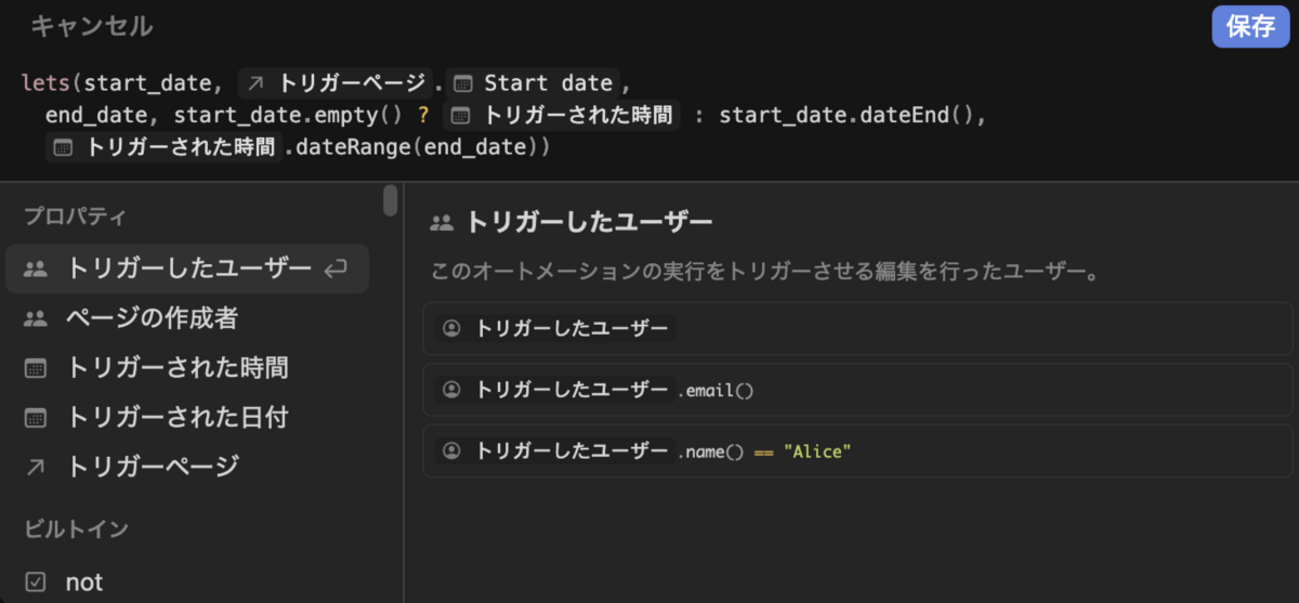Click checkbox icon beside not

click(x=35, y=582)
